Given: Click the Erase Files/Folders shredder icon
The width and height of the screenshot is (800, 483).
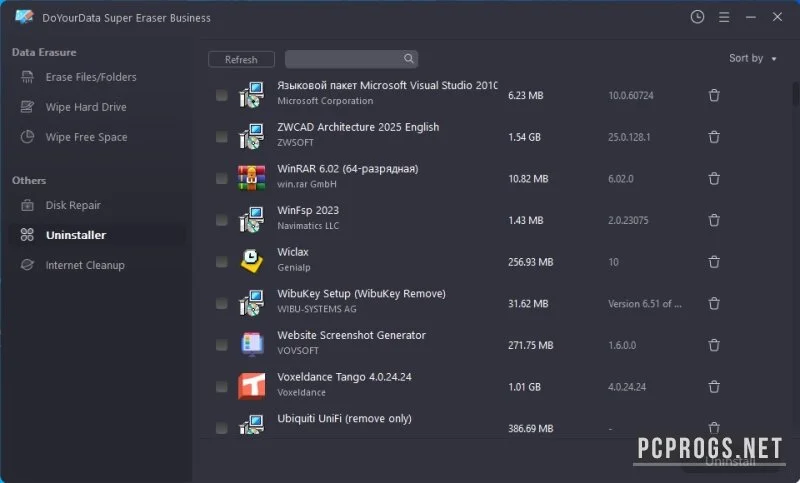Looking at the screenshot, I should click(x=27, y=77).
